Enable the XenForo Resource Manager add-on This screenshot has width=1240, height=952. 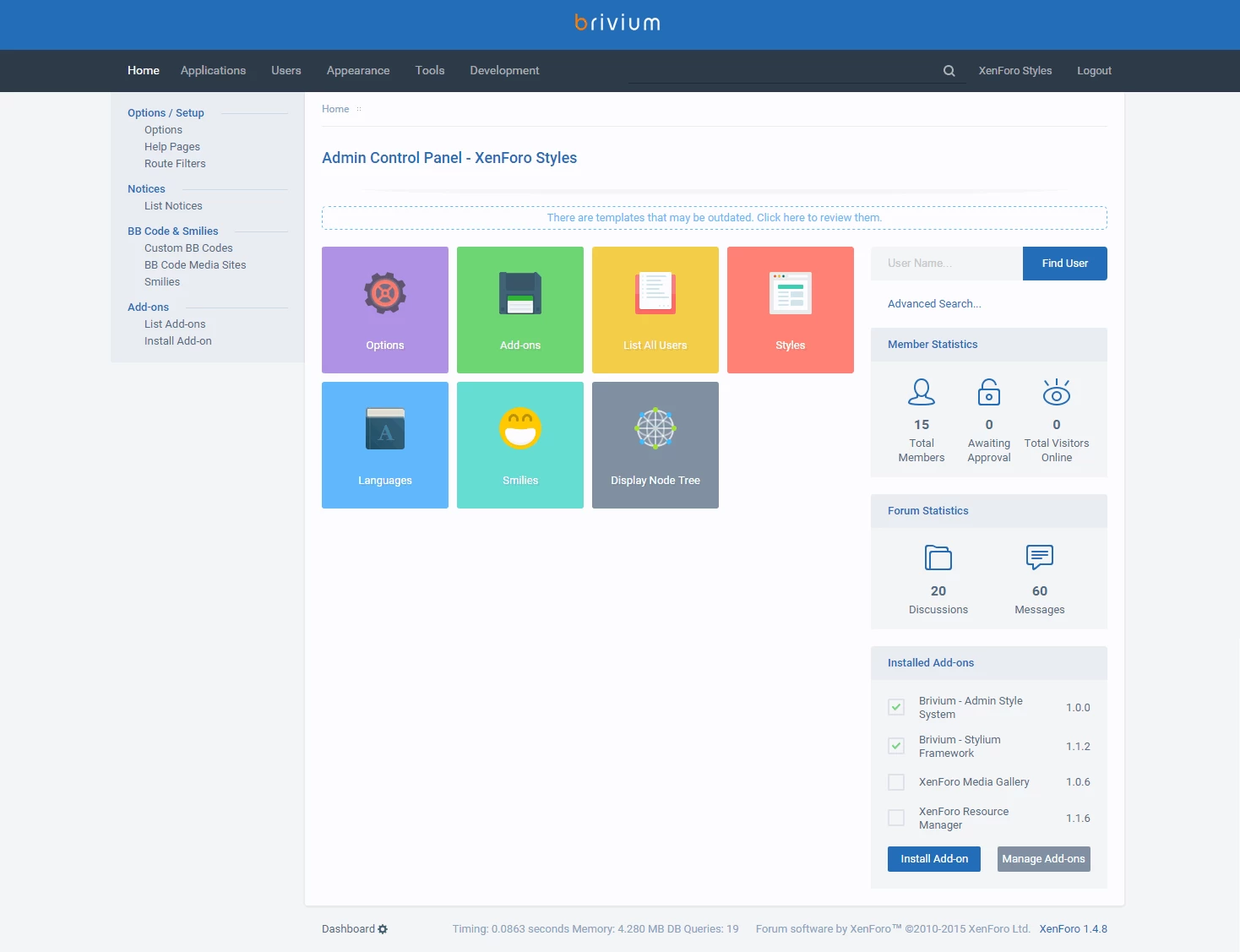(896, 818)
